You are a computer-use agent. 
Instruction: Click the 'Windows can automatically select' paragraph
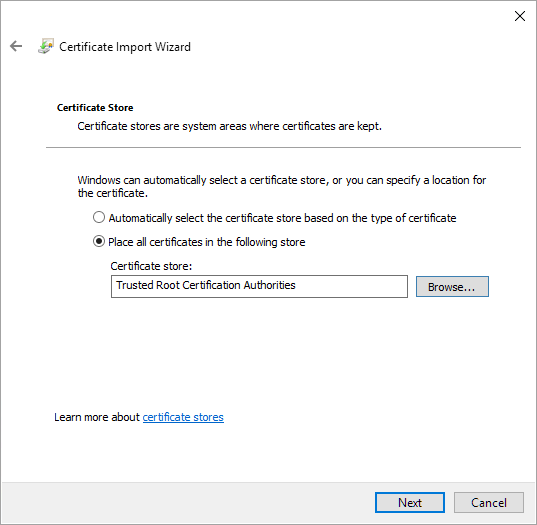tap(282, 186)
